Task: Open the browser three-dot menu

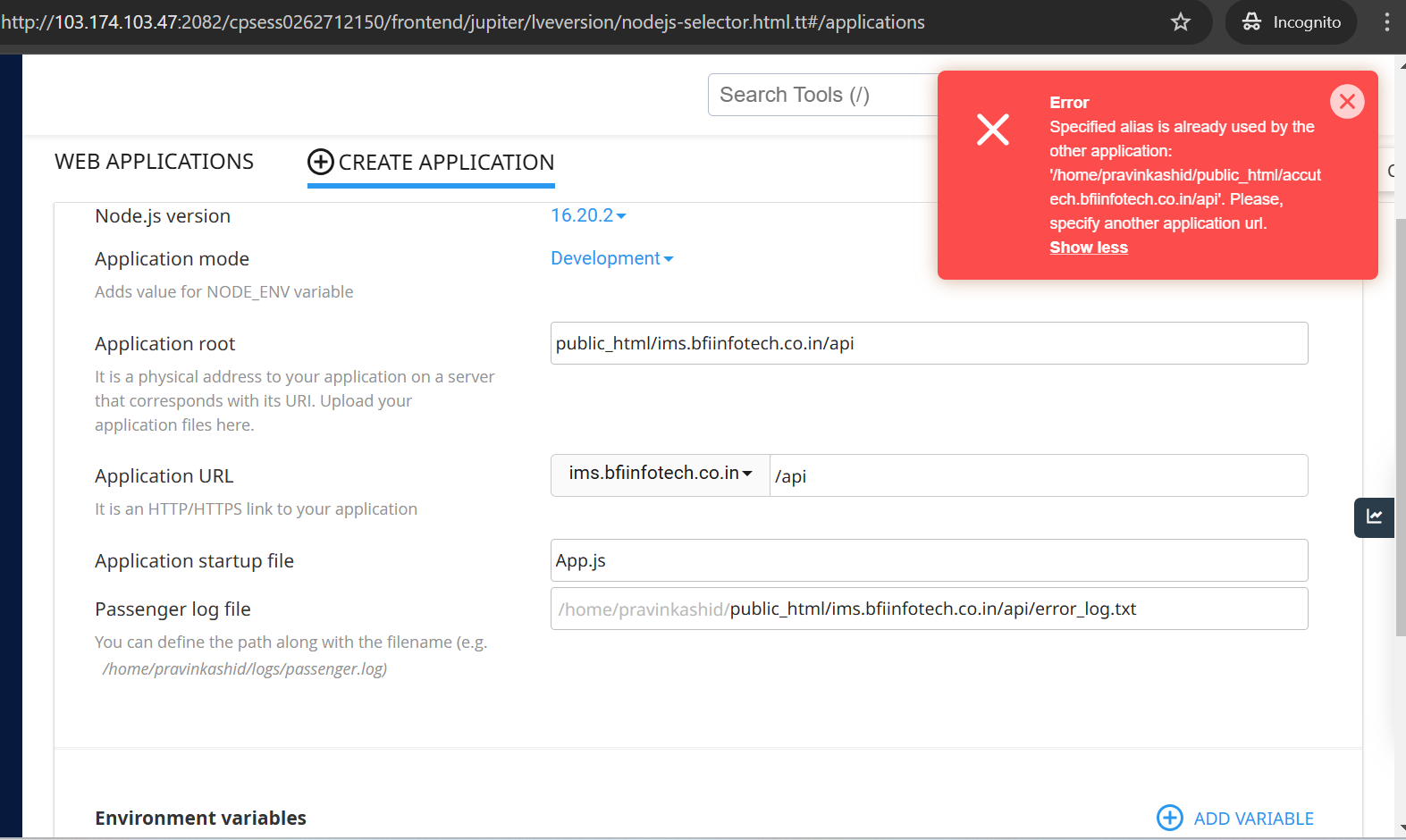Action: [x=1386, y=22]
